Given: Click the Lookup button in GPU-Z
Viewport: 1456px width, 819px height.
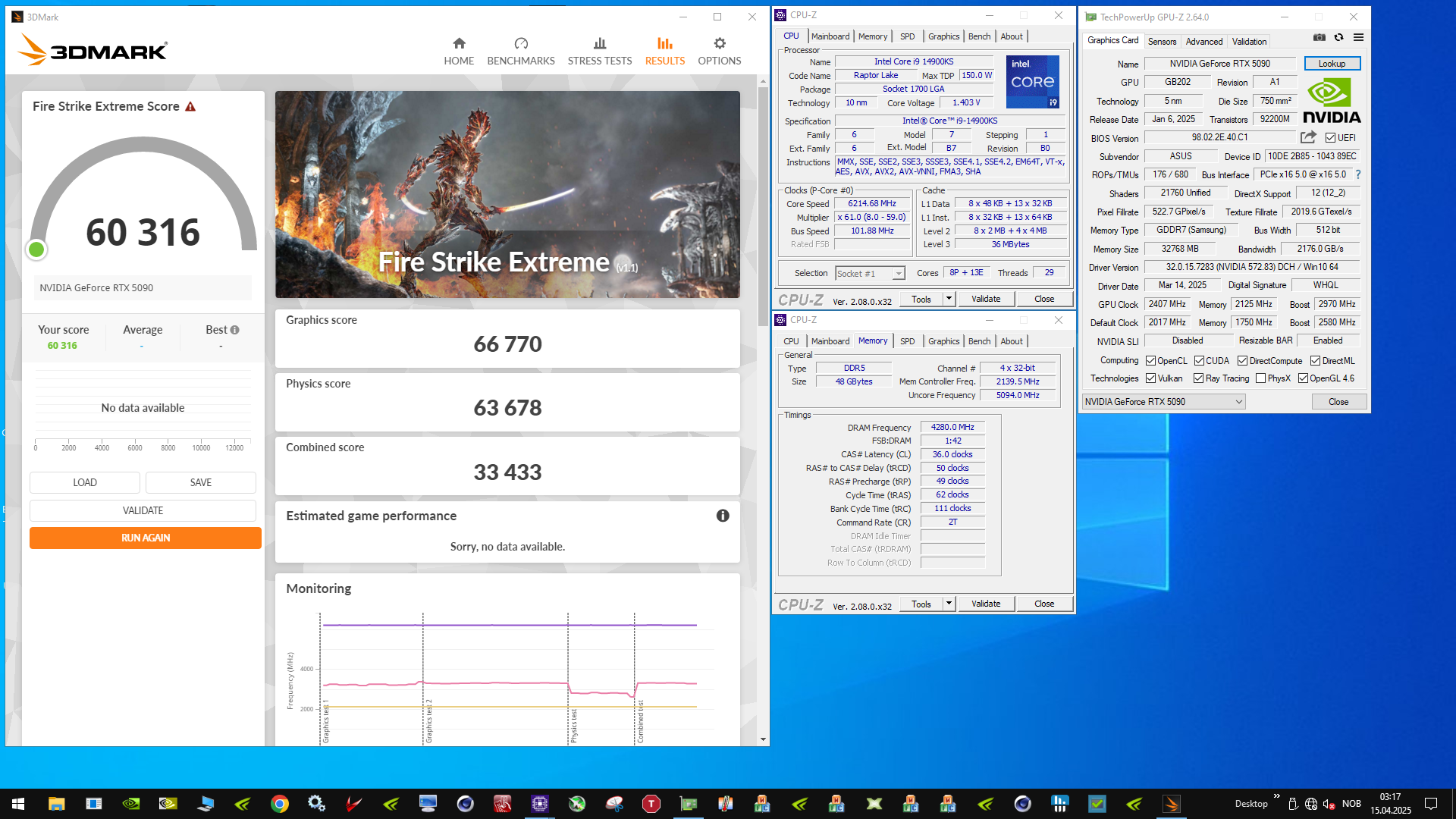Looking at the screenshot, I should point(1332,64).
